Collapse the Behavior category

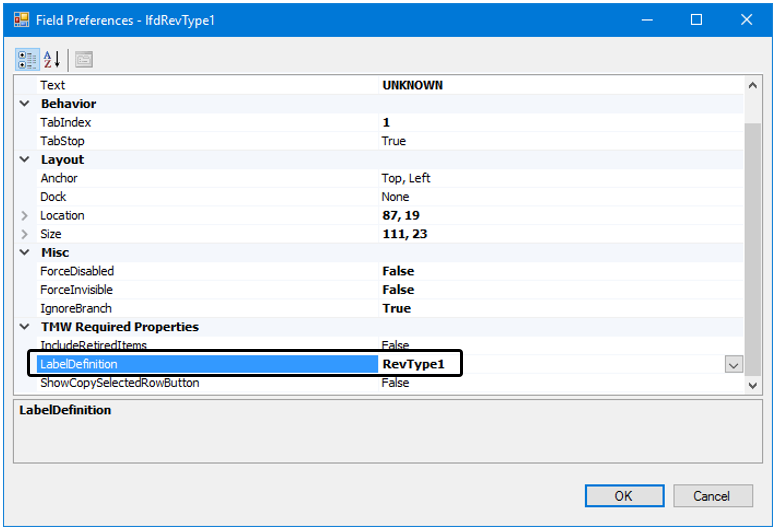point(25,104)
